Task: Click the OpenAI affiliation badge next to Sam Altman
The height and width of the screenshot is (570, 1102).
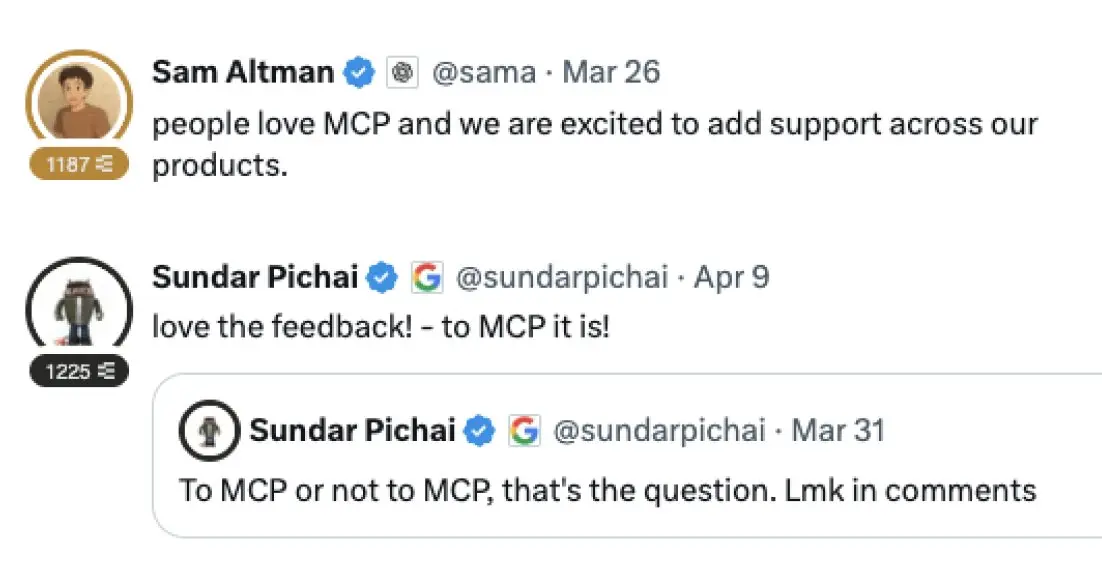Action: point(402,73)
